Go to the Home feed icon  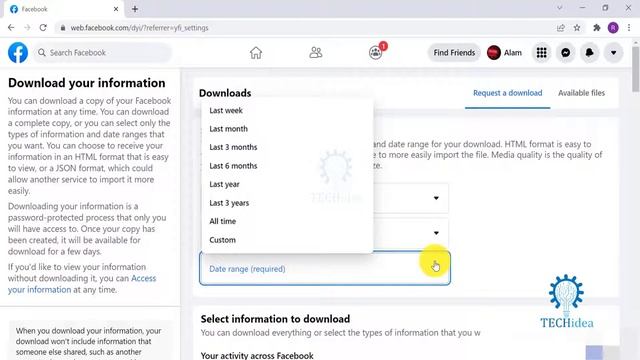click(256, 53)
